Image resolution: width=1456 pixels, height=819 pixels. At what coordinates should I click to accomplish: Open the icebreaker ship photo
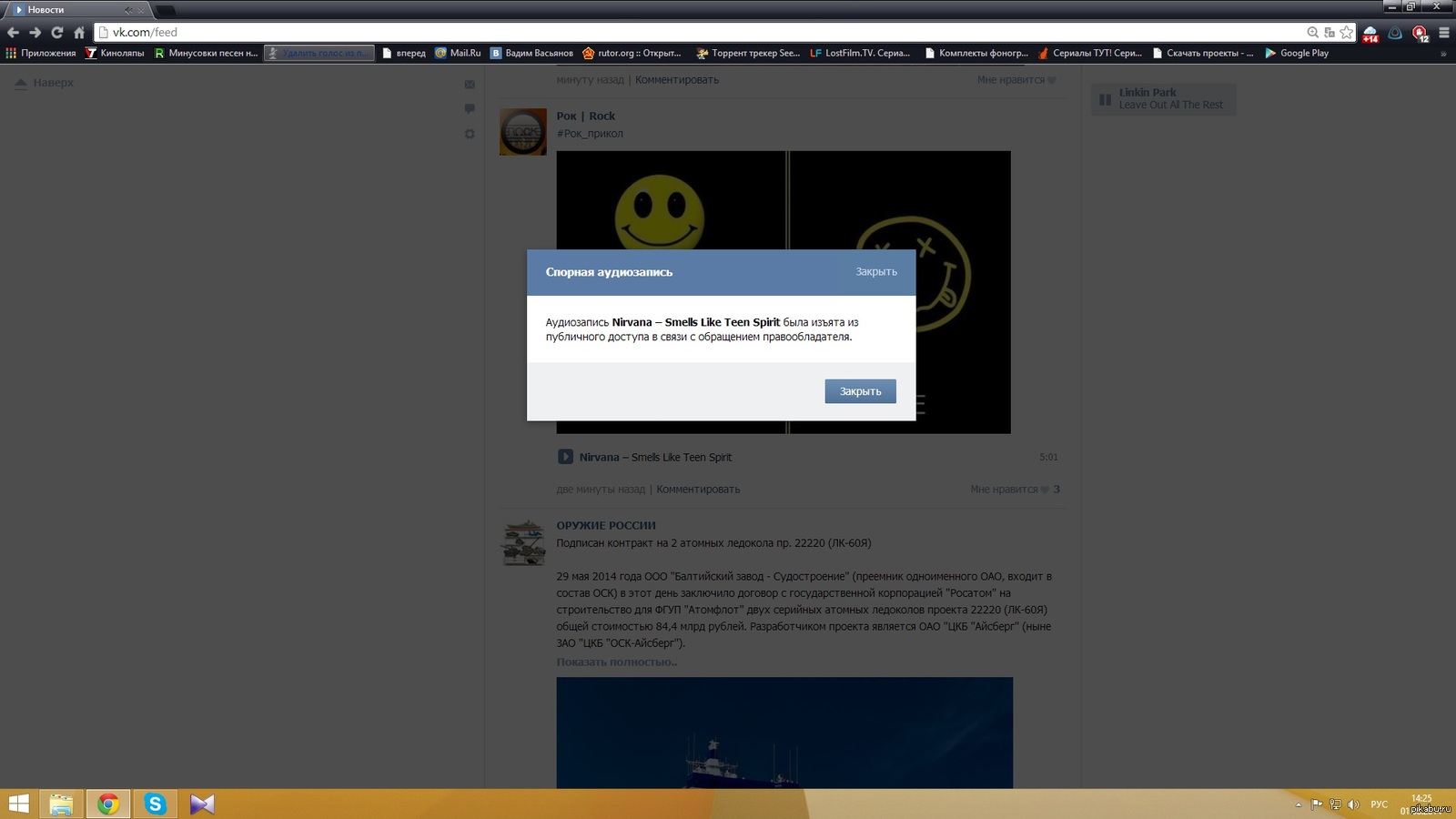[784, 733]
